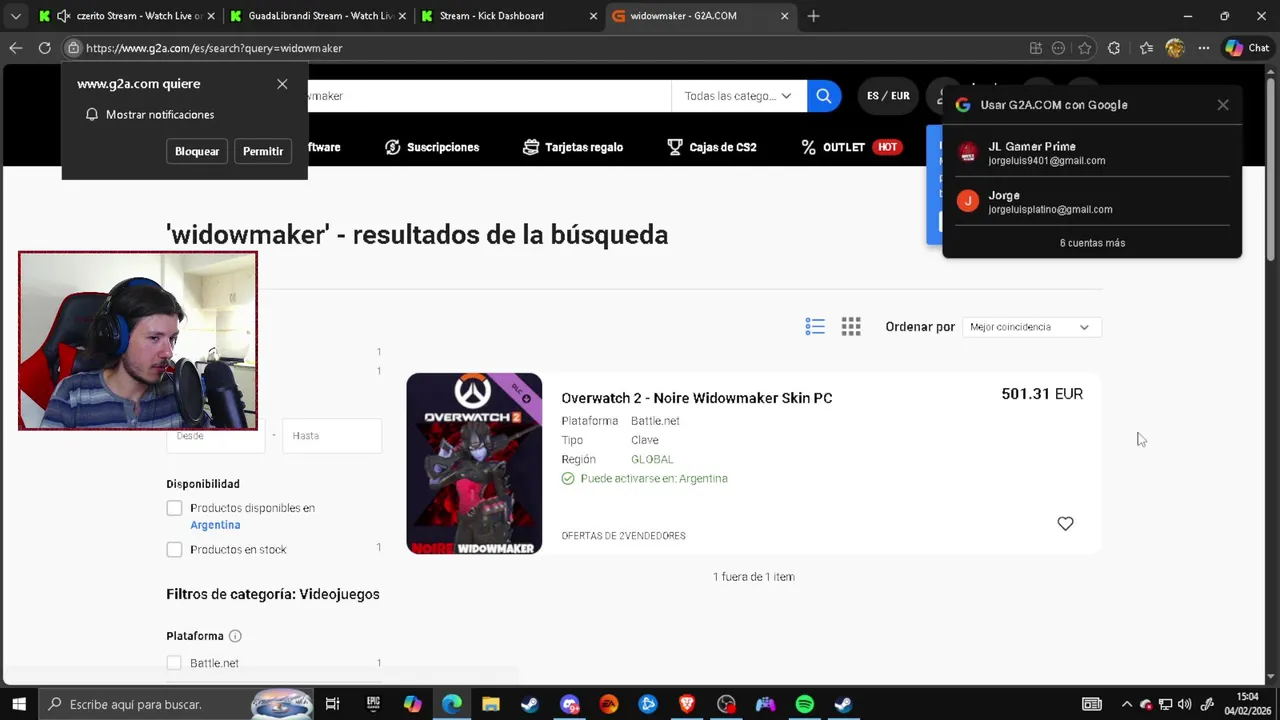Viewport: 1280px width, 720px height.
Task: Open EA app from taskbar
Action: click(x=608, y=704)
